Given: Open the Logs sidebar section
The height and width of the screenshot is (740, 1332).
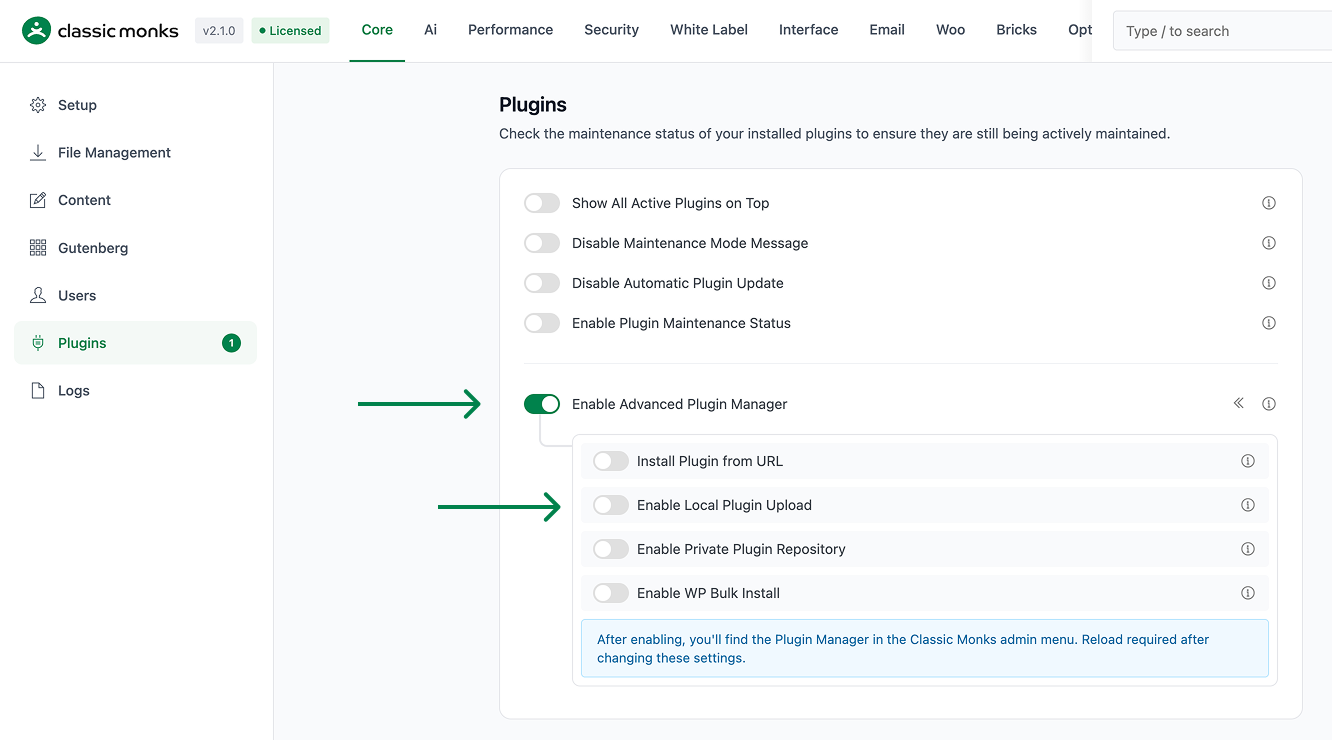Looking at the screenshot, I should [x=136, y=391].
